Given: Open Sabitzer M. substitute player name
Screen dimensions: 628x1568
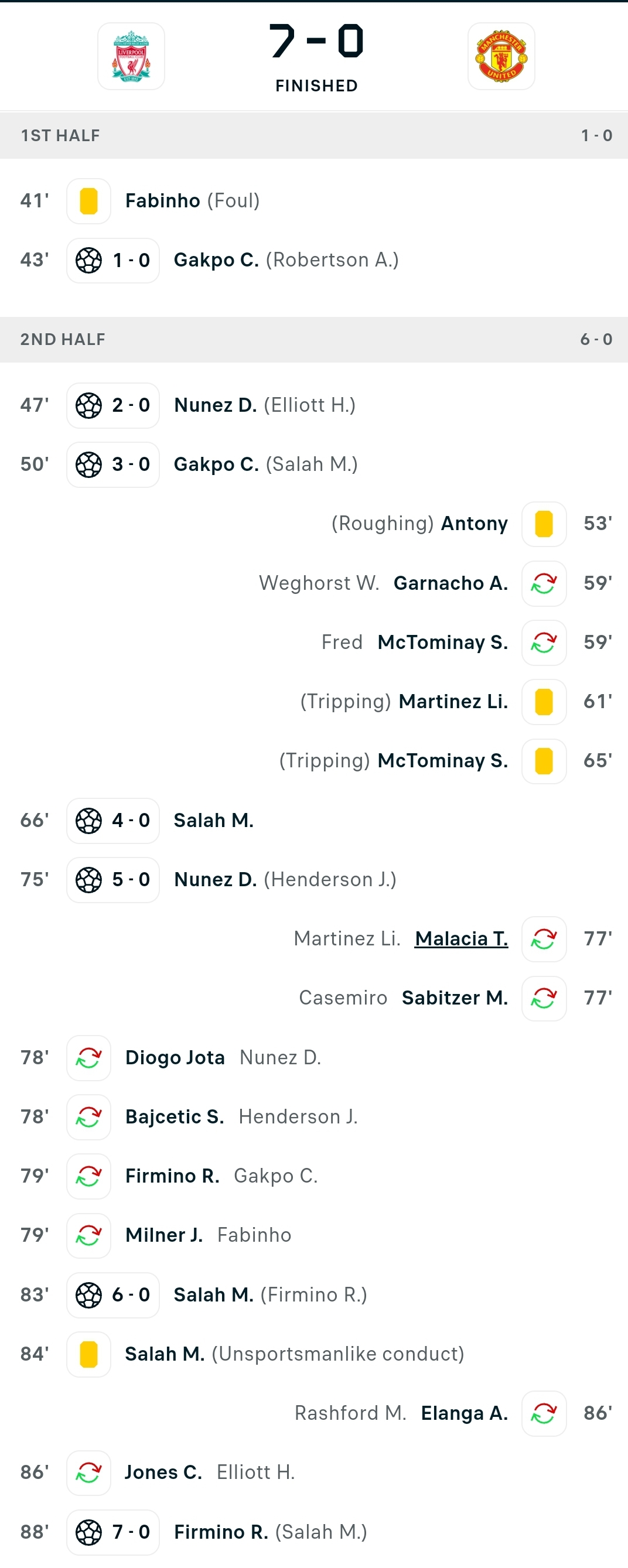Looking at the screenshot, I should tap(455, 998).
